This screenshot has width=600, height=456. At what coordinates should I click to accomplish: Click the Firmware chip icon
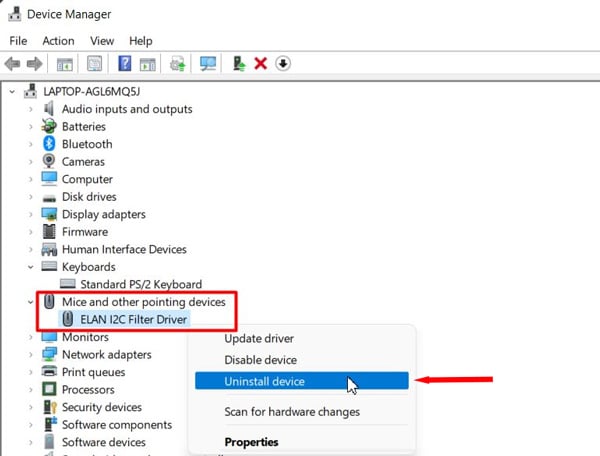pyautogui.click(x=49, y=231)
